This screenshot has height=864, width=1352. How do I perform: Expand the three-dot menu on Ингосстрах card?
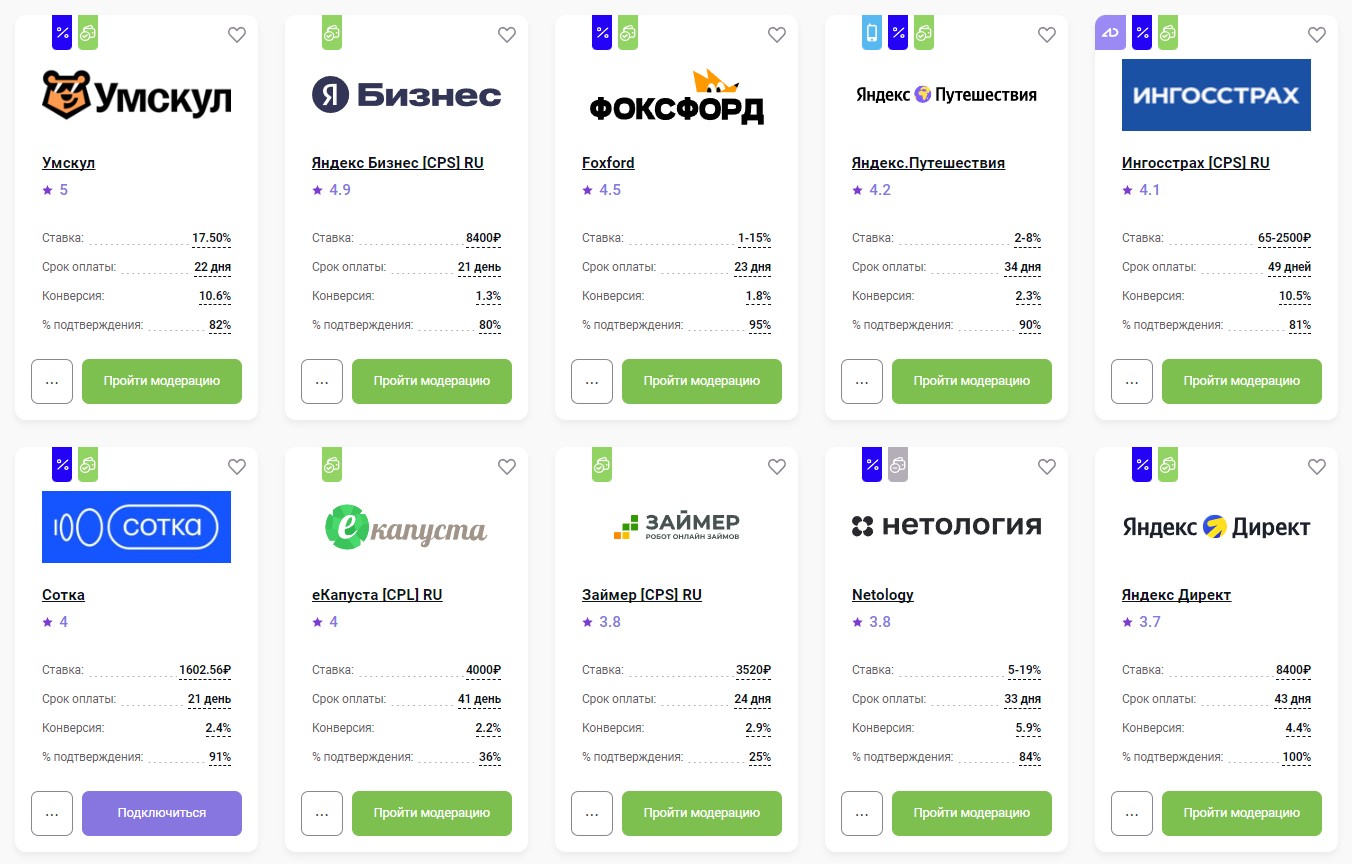click(1132, 381)
